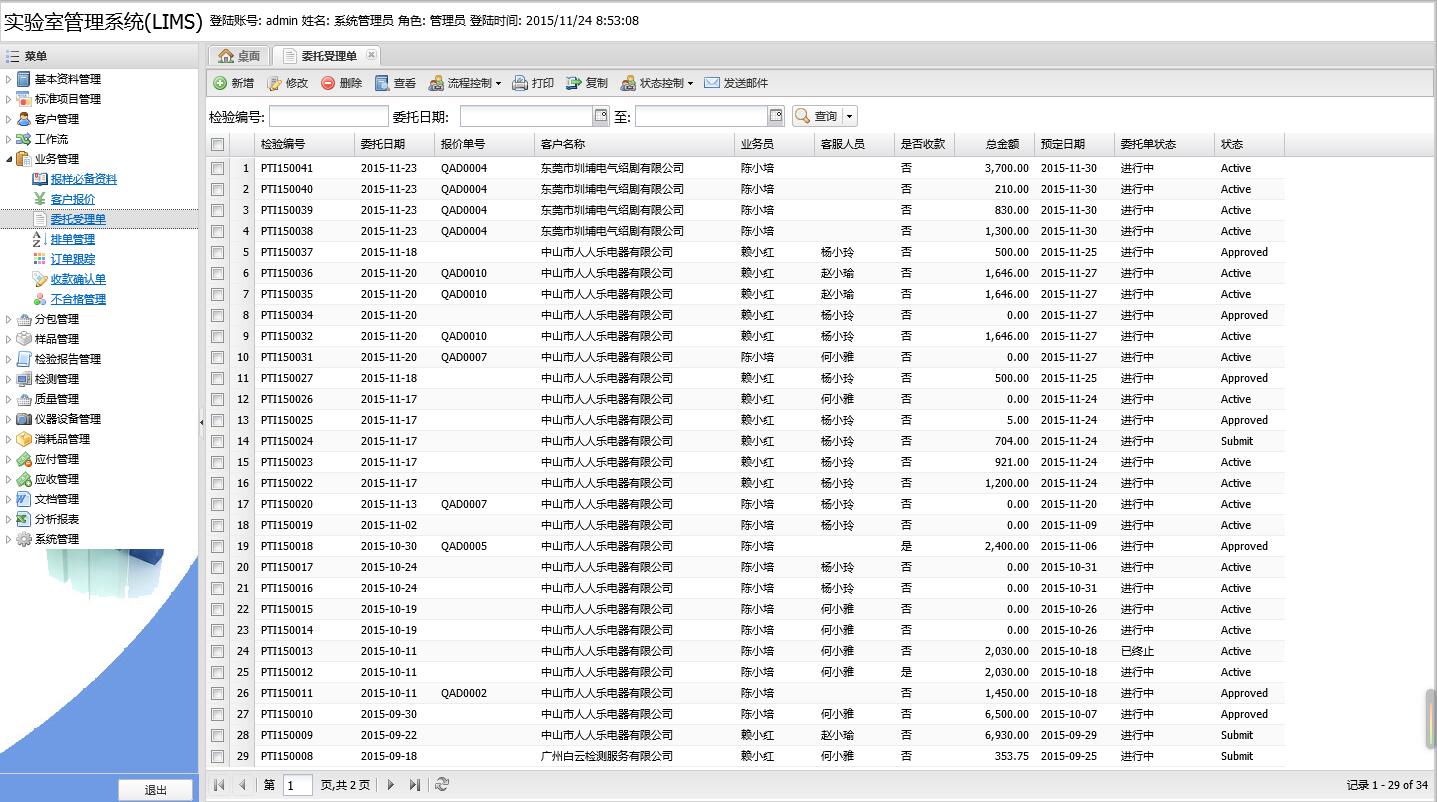Viewport: 1437px width, 802px height.
Task: Click the 打印 (print) toolbar icon
Action: point(520,83)
